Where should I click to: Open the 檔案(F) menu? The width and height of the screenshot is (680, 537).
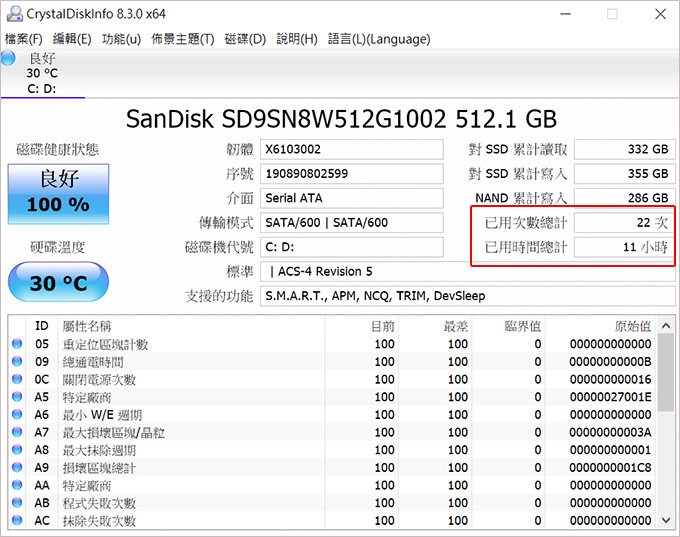tap(23, 39)
